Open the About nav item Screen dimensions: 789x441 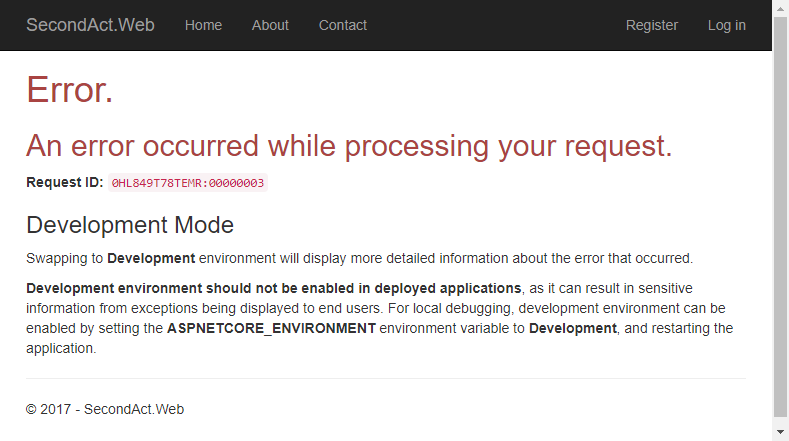270,25
